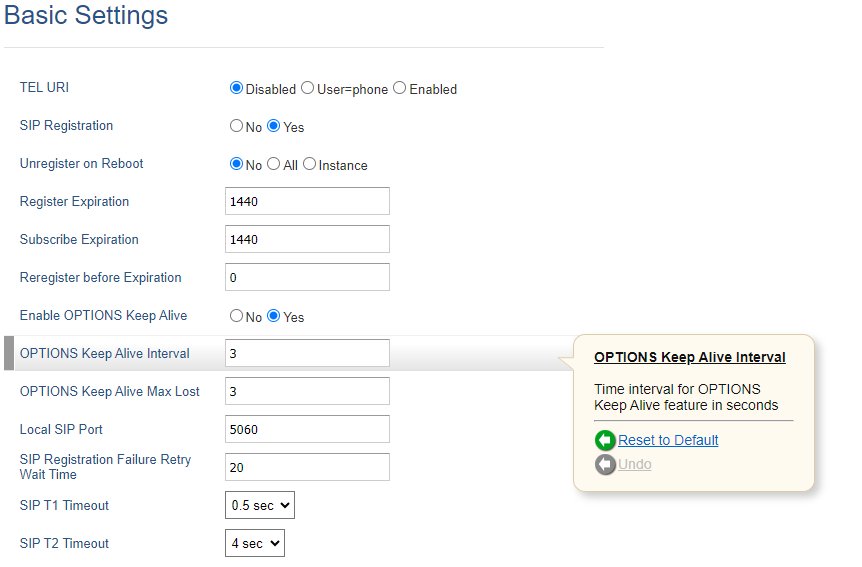Viewport: 862px width, 567px height.
Task: Click the gray Undo arrow icon
Action: click(x=605, y=464)
